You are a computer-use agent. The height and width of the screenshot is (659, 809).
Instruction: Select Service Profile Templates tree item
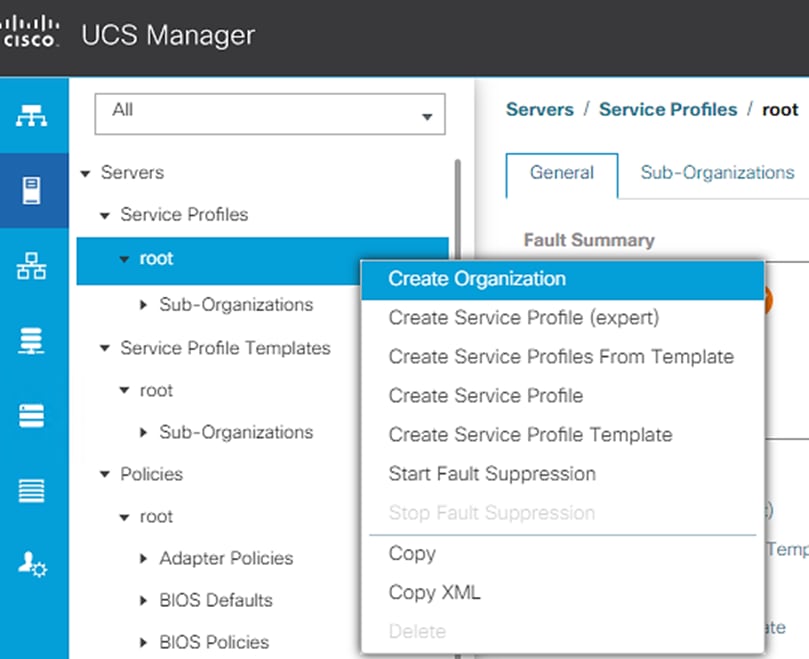pos(225,348)
